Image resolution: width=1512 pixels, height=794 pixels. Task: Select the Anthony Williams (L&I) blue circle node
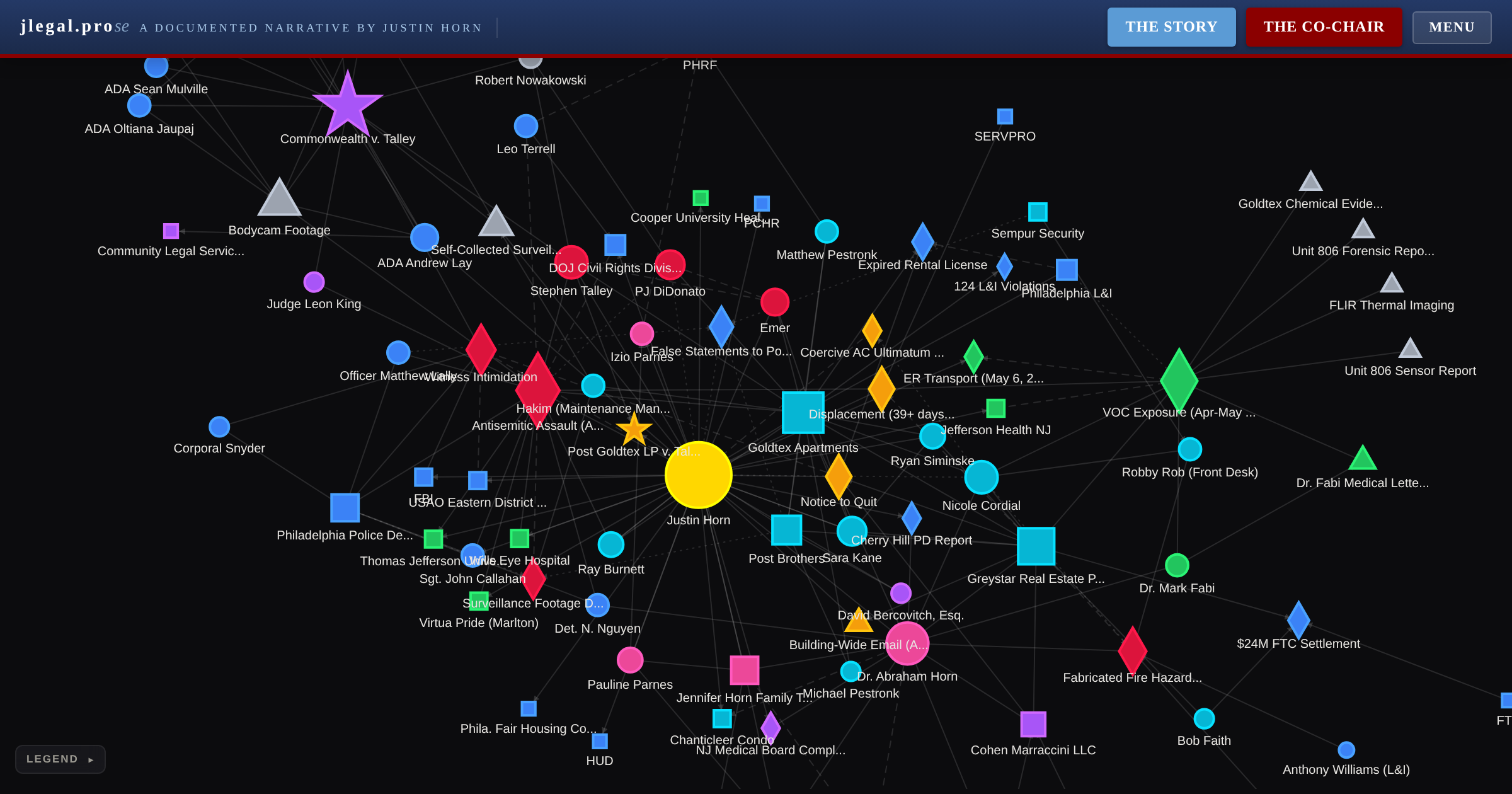pyautogui.click(x=1346, y=750)
